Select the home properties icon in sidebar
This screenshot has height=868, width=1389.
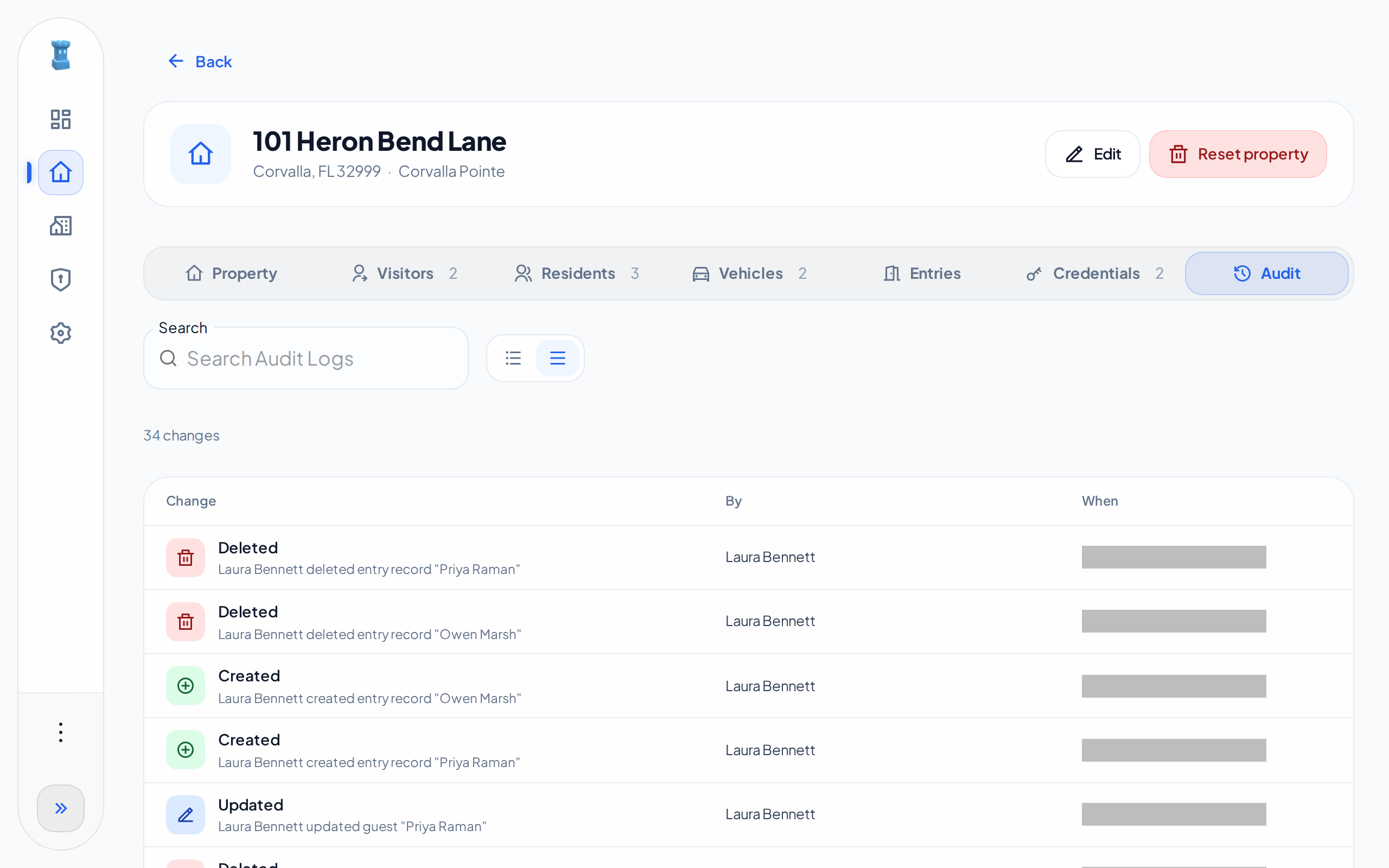[61, 172]
